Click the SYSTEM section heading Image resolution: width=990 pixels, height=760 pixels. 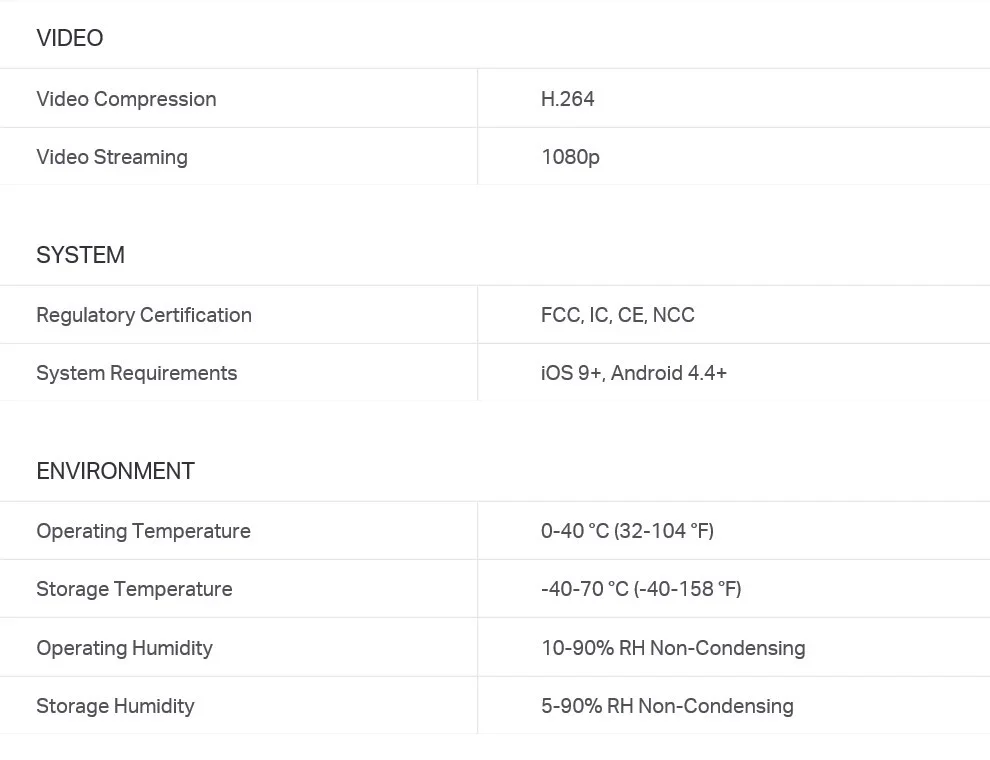[x=80, y=255]
